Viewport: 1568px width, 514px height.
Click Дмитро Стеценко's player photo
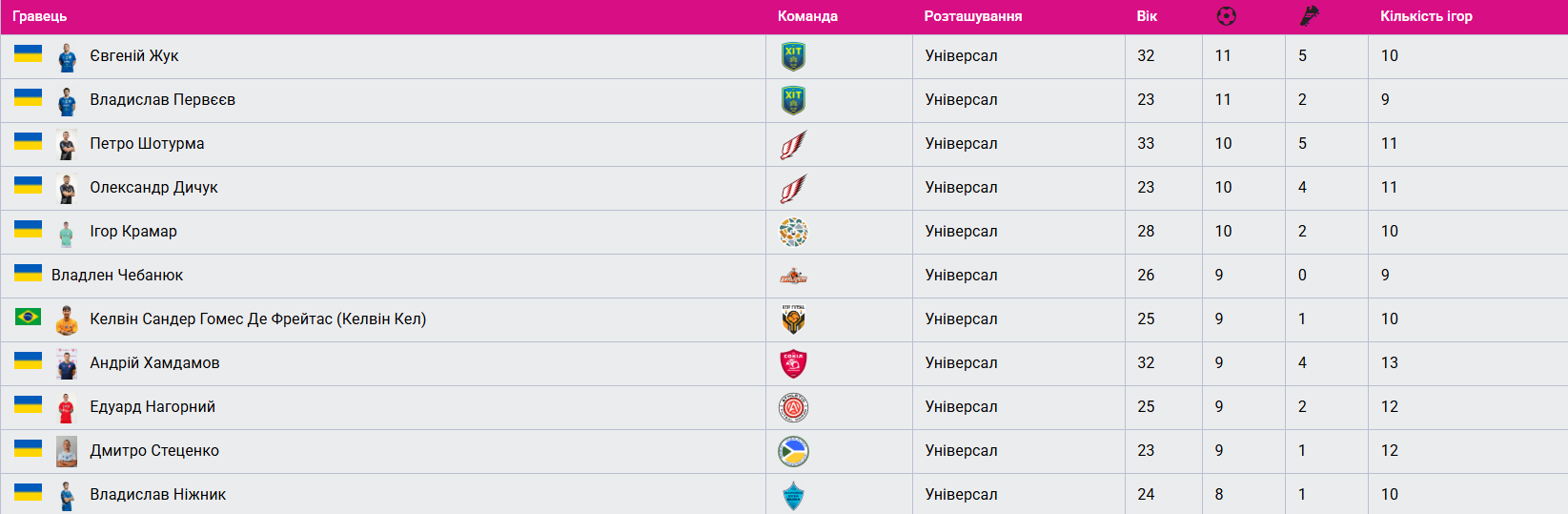67,451
